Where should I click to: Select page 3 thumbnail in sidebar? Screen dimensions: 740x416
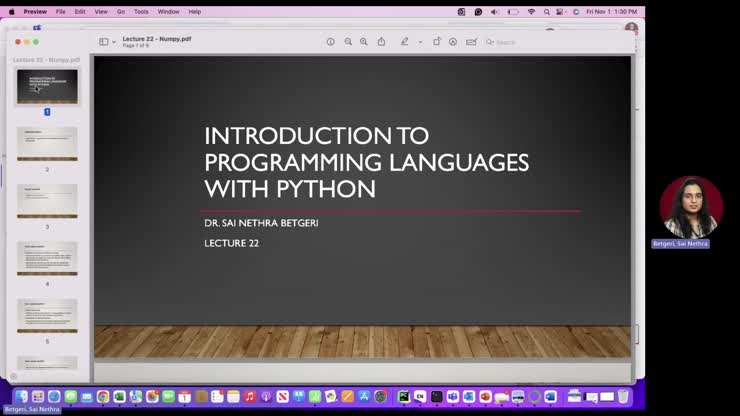tap(47, 201)
